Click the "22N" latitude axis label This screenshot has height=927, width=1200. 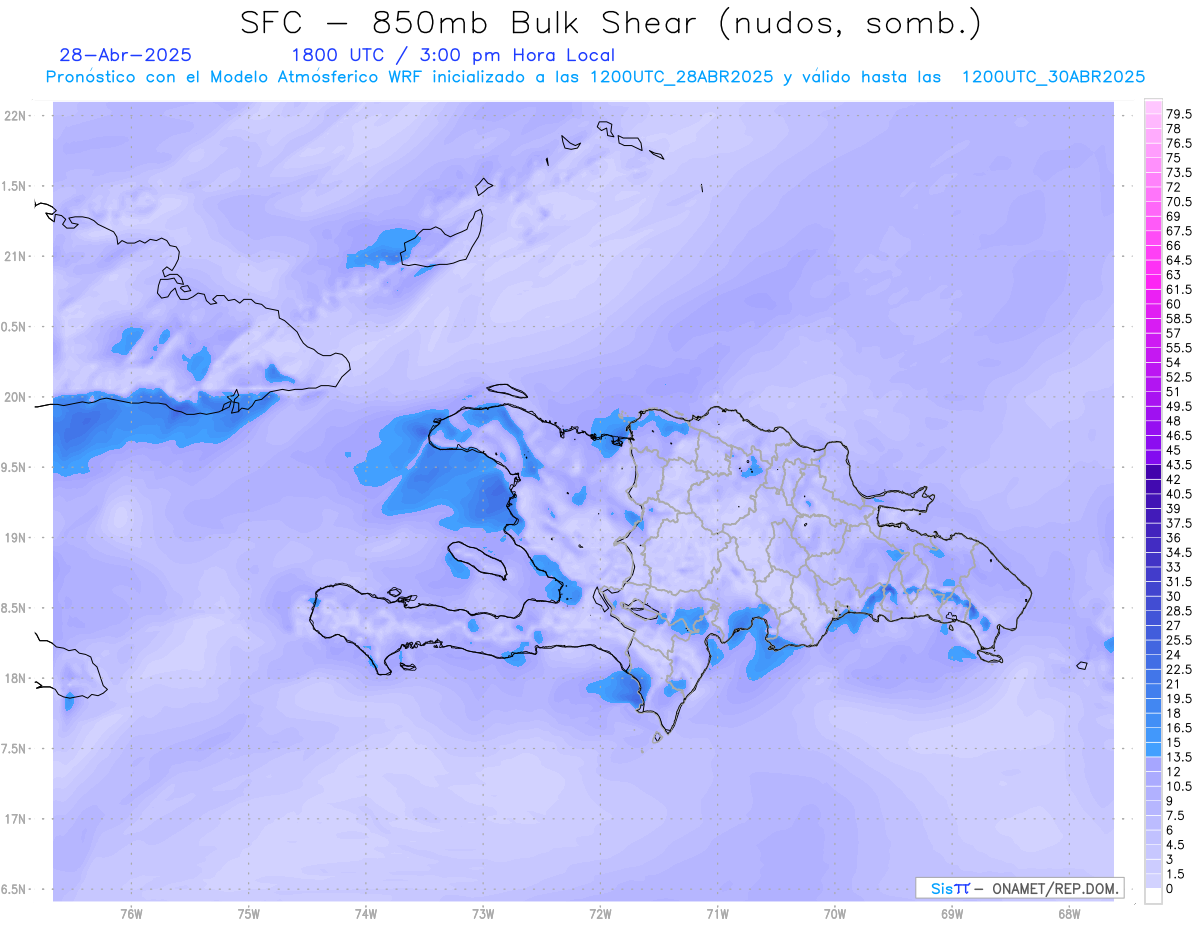pyautogui.click(x=16, y=116)
